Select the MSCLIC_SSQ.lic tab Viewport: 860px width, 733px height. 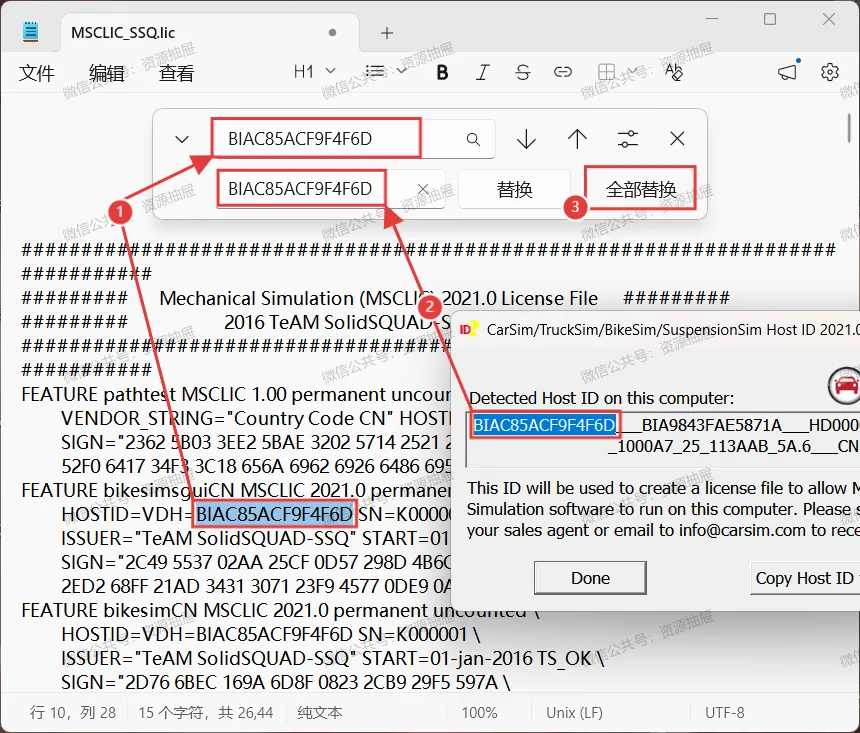[x=210, y=33]
